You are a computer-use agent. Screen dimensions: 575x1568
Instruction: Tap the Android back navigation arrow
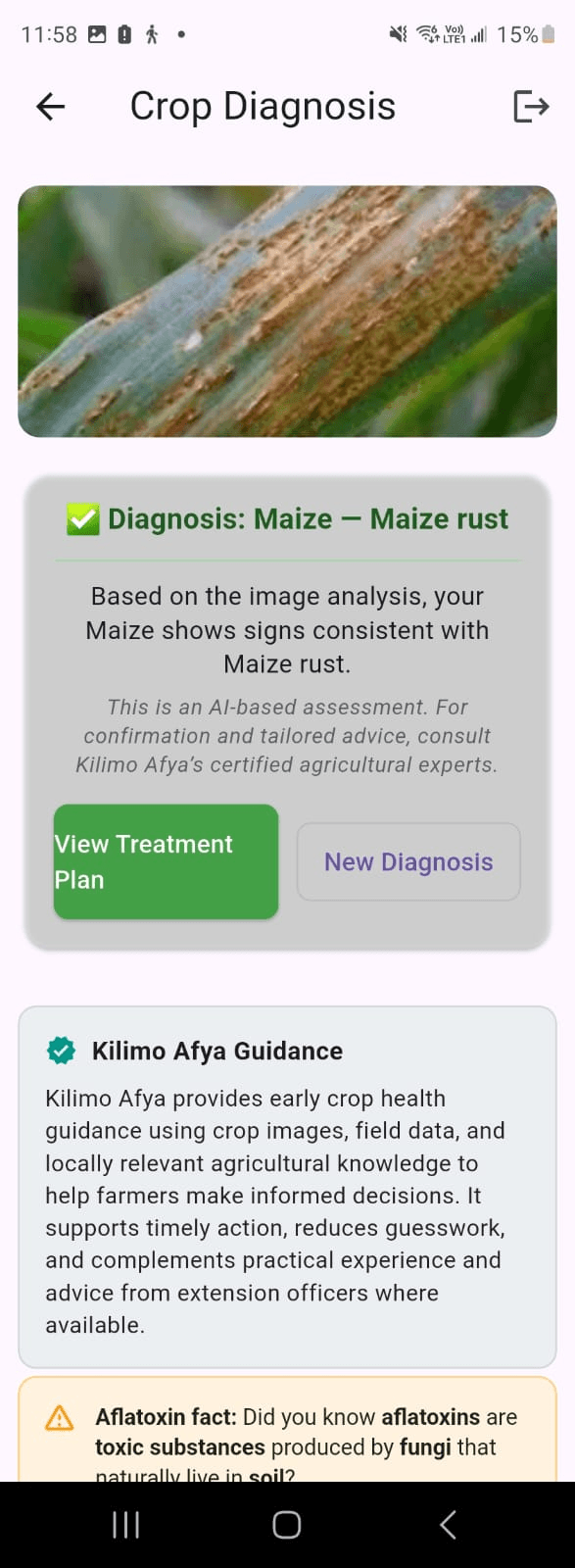(448, 1524)
